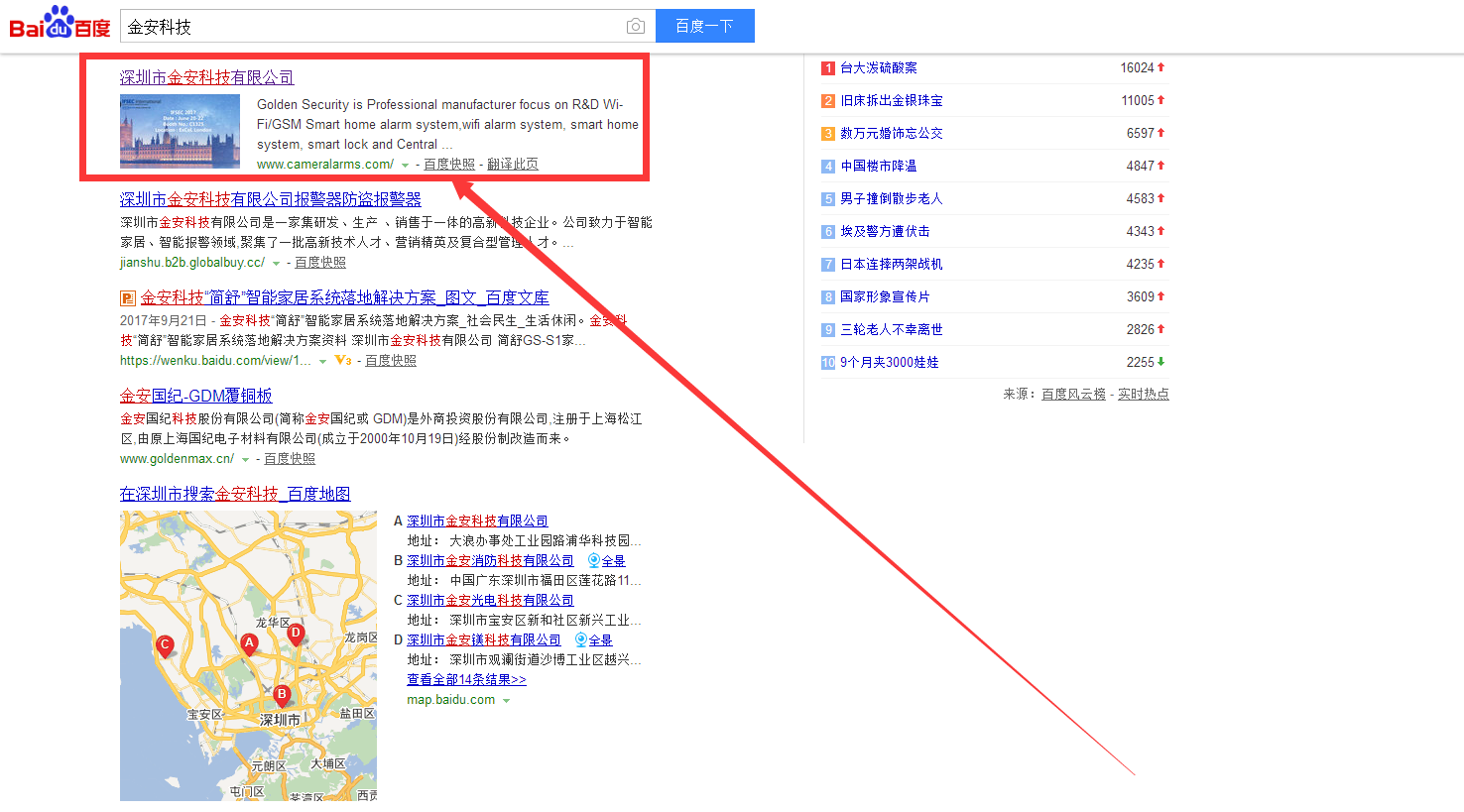Open hot topic 9个月夹3000娃娃
Viewport: 1464px width, 812px height.
pos(889,362)
